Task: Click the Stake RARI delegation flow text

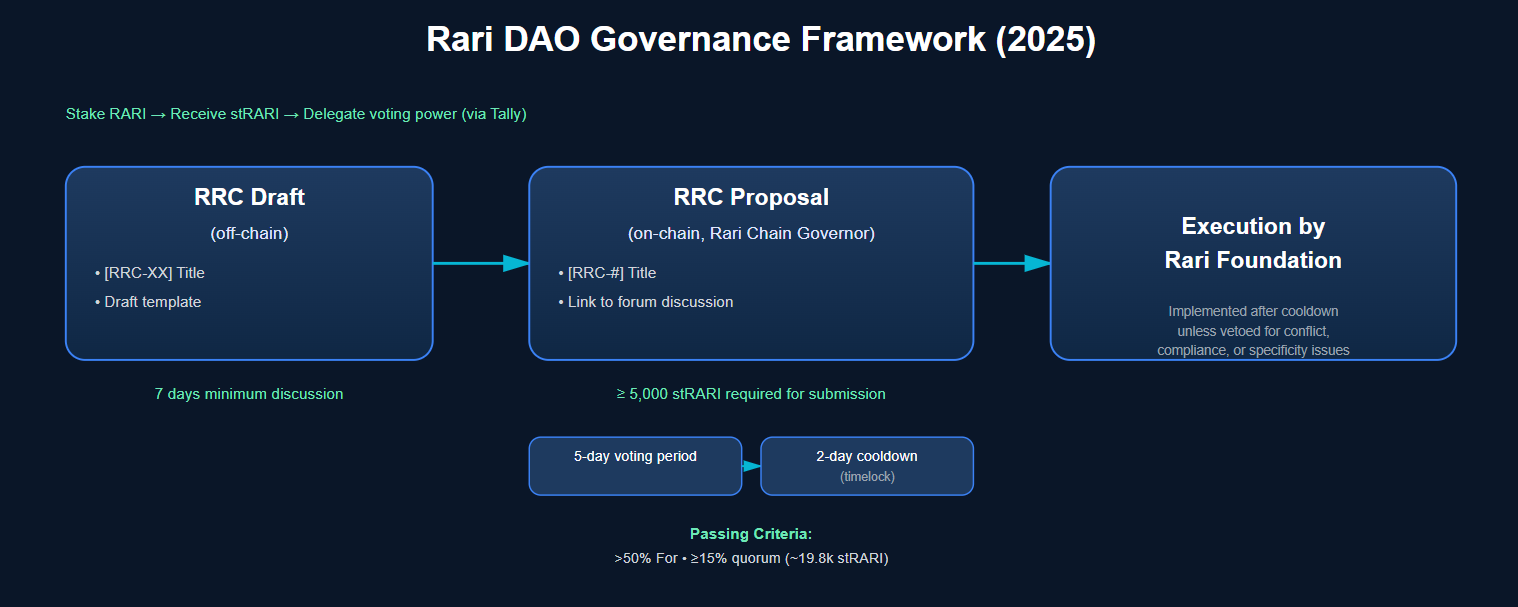Action: tap(296, 114)
